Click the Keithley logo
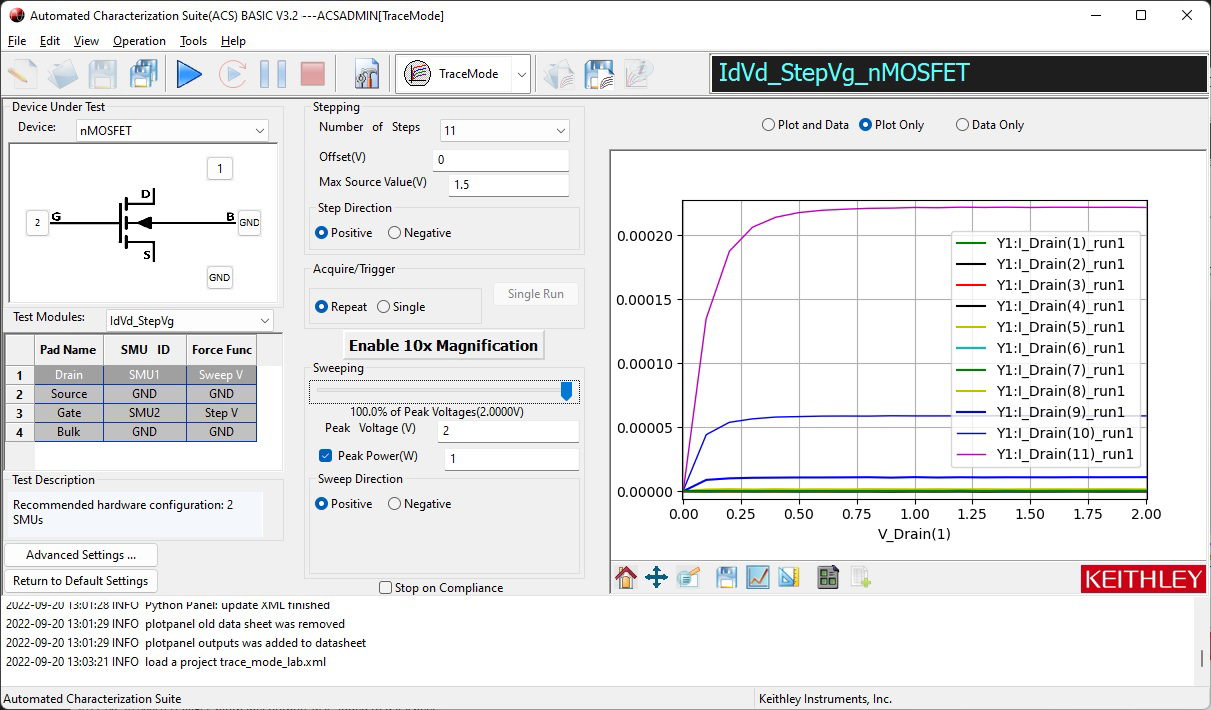Viewport: 1211px width, 710px height. [x=1143, y=579]
